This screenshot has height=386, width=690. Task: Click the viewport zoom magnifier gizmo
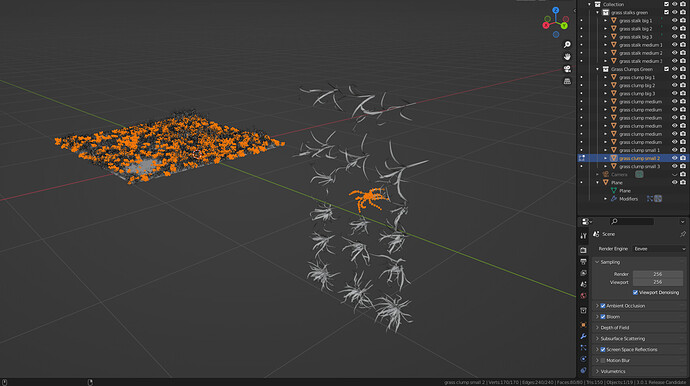[x=567, y=44]
